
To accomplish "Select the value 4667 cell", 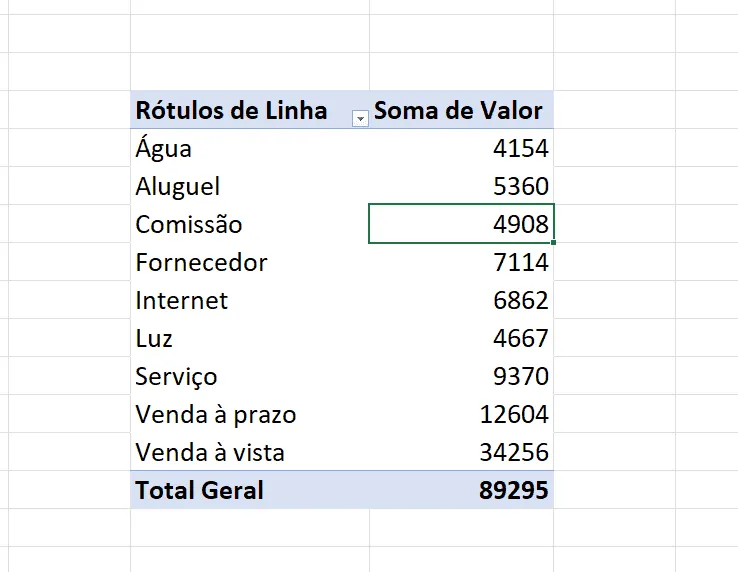I will point(461,338).
